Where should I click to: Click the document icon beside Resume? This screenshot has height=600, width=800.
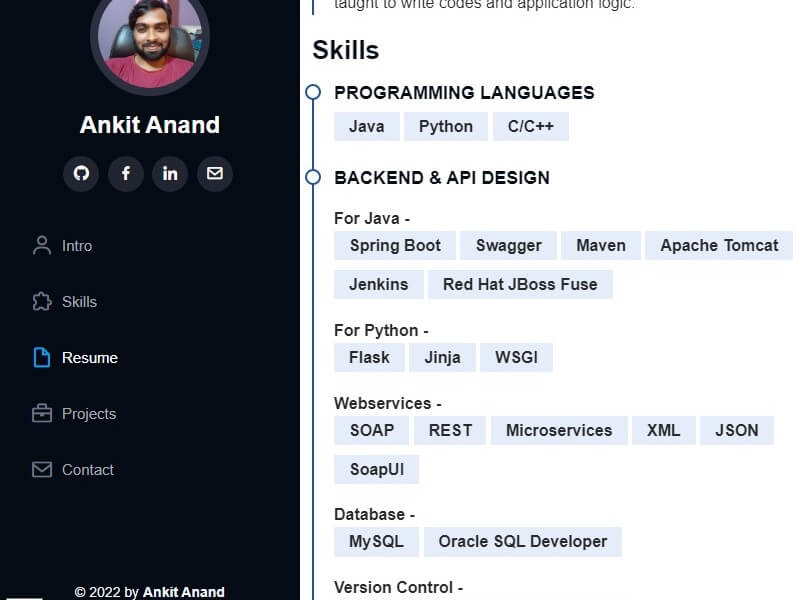coord(42,358)
